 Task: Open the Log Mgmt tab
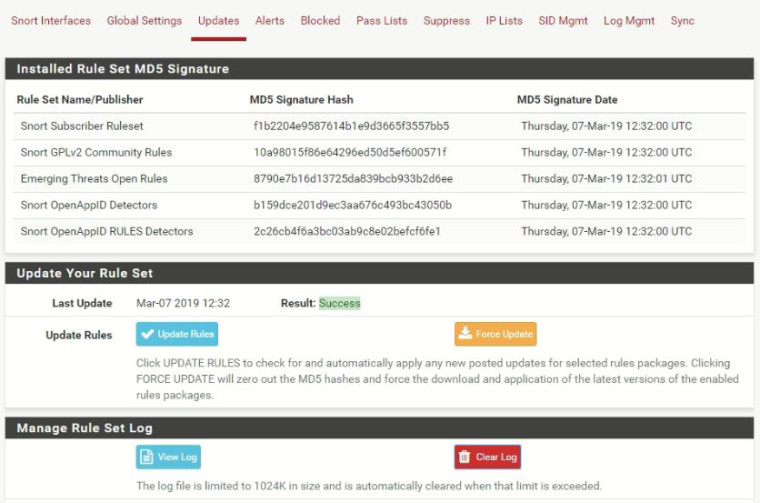coord(629,21)
